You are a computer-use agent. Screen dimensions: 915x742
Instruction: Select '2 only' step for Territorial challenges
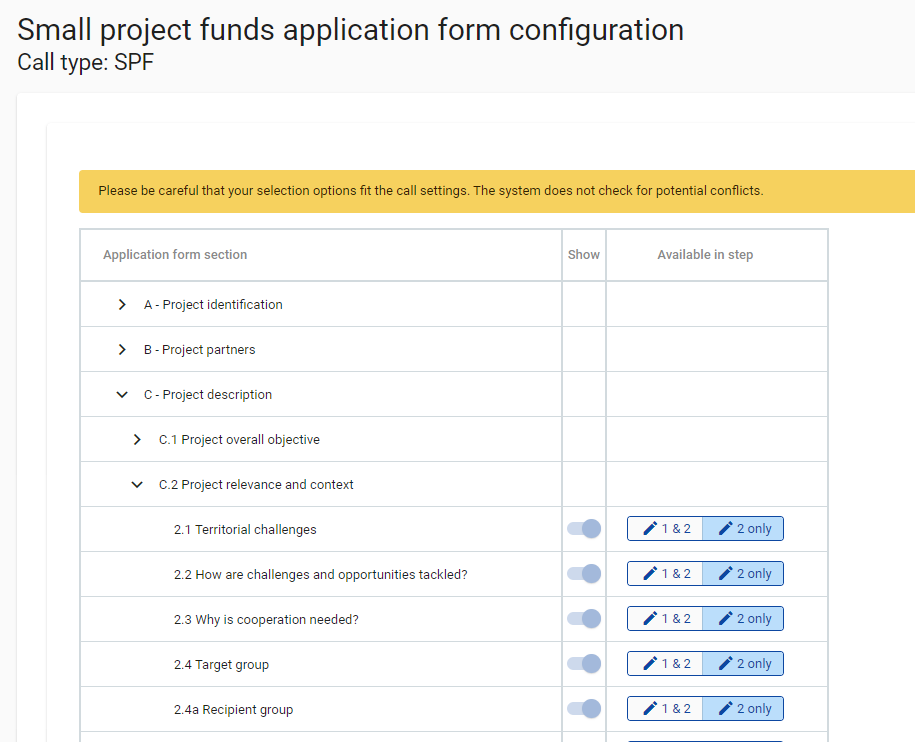coord(744,529)
